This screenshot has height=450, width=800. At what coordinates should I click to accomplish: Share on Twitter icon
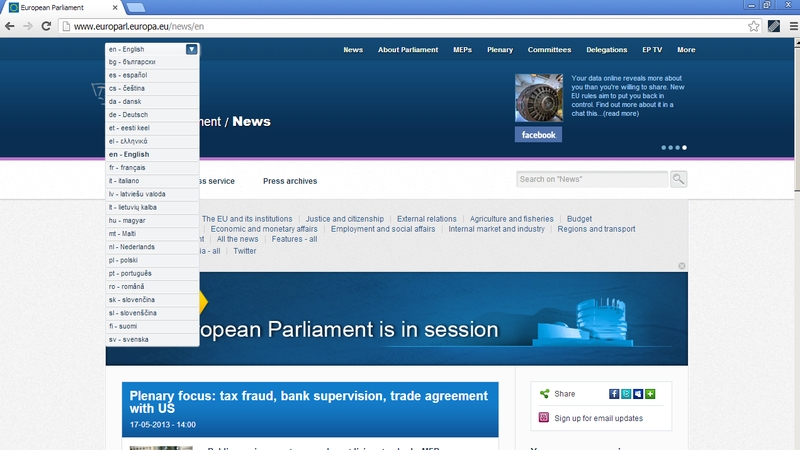(x=626, y=394)
